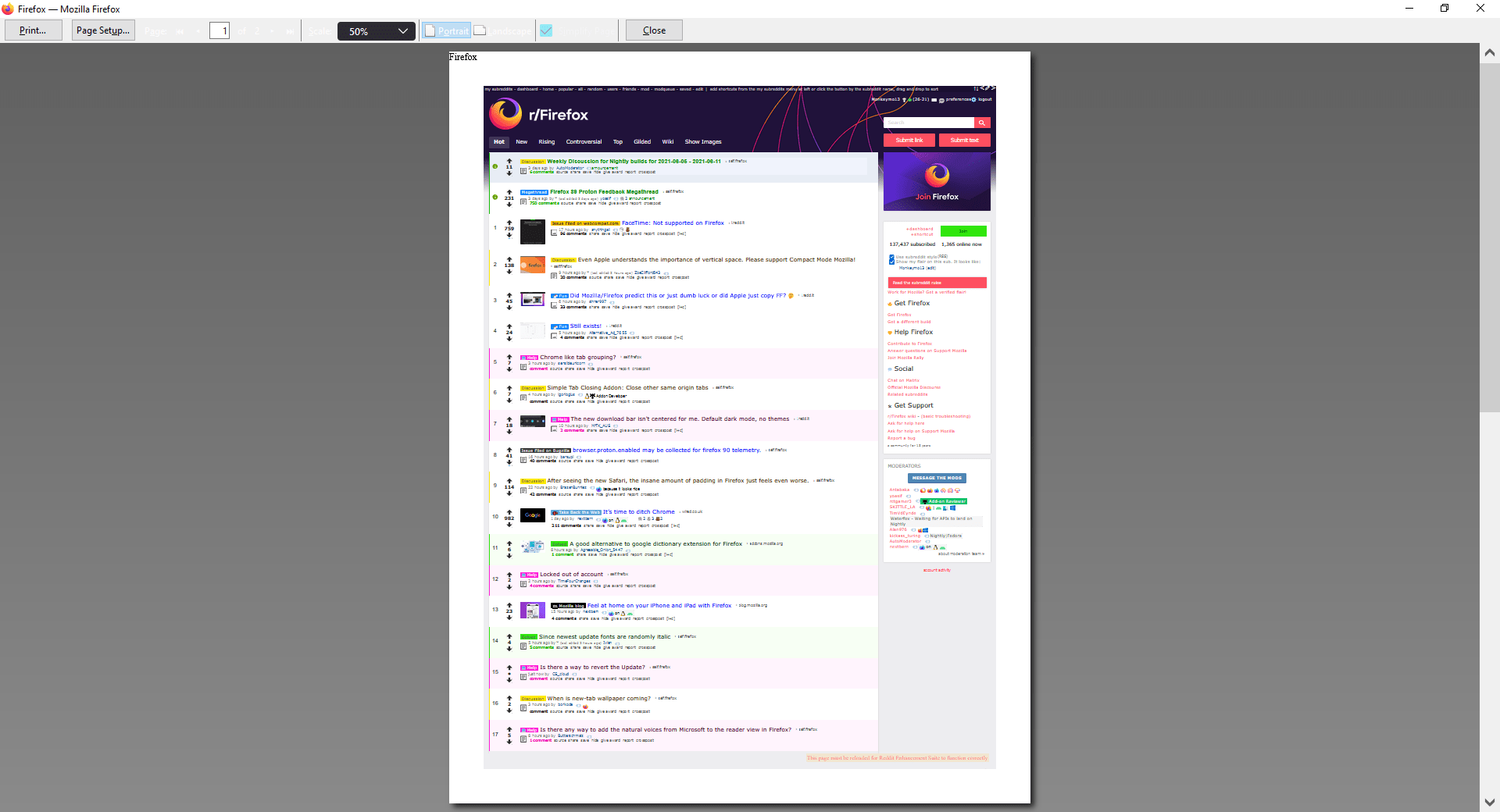1500x812 pixels.
Task: Enable the Simplify Page checkbox
Action: pyautogui.click(x=546, y=30)
